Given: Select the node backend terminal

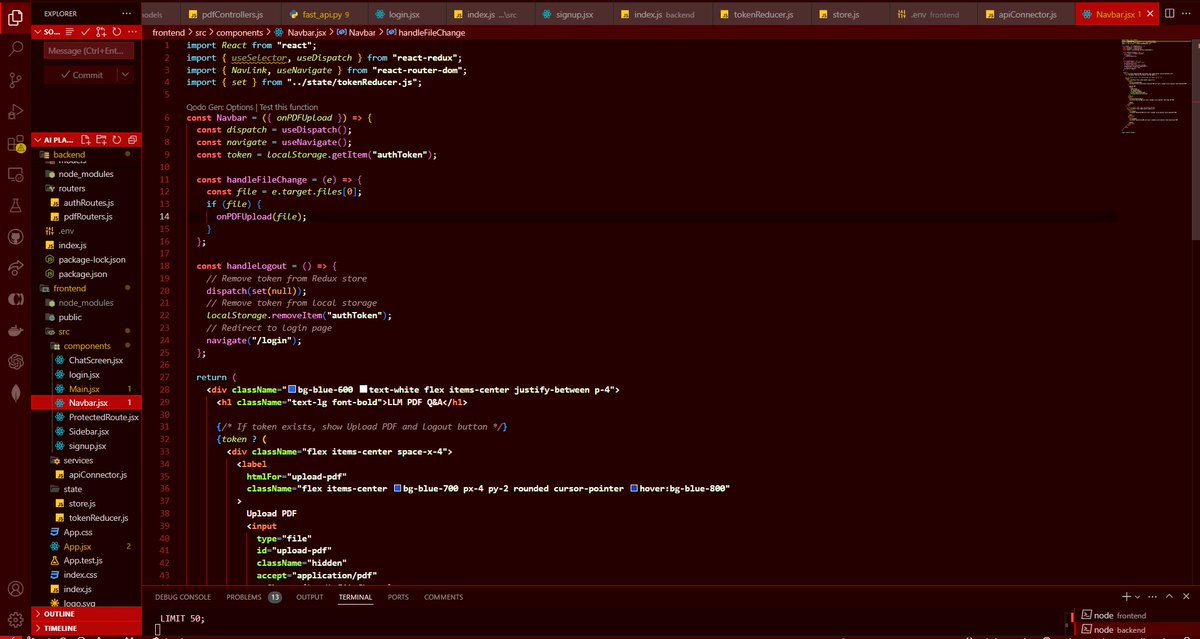Looking at the screenshot, I should (x=1110, y=629).
